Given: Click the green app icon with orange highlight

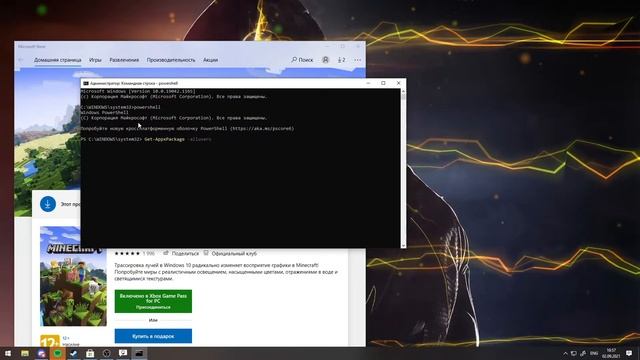Looking at the screenshot, I should click(58, 353).
